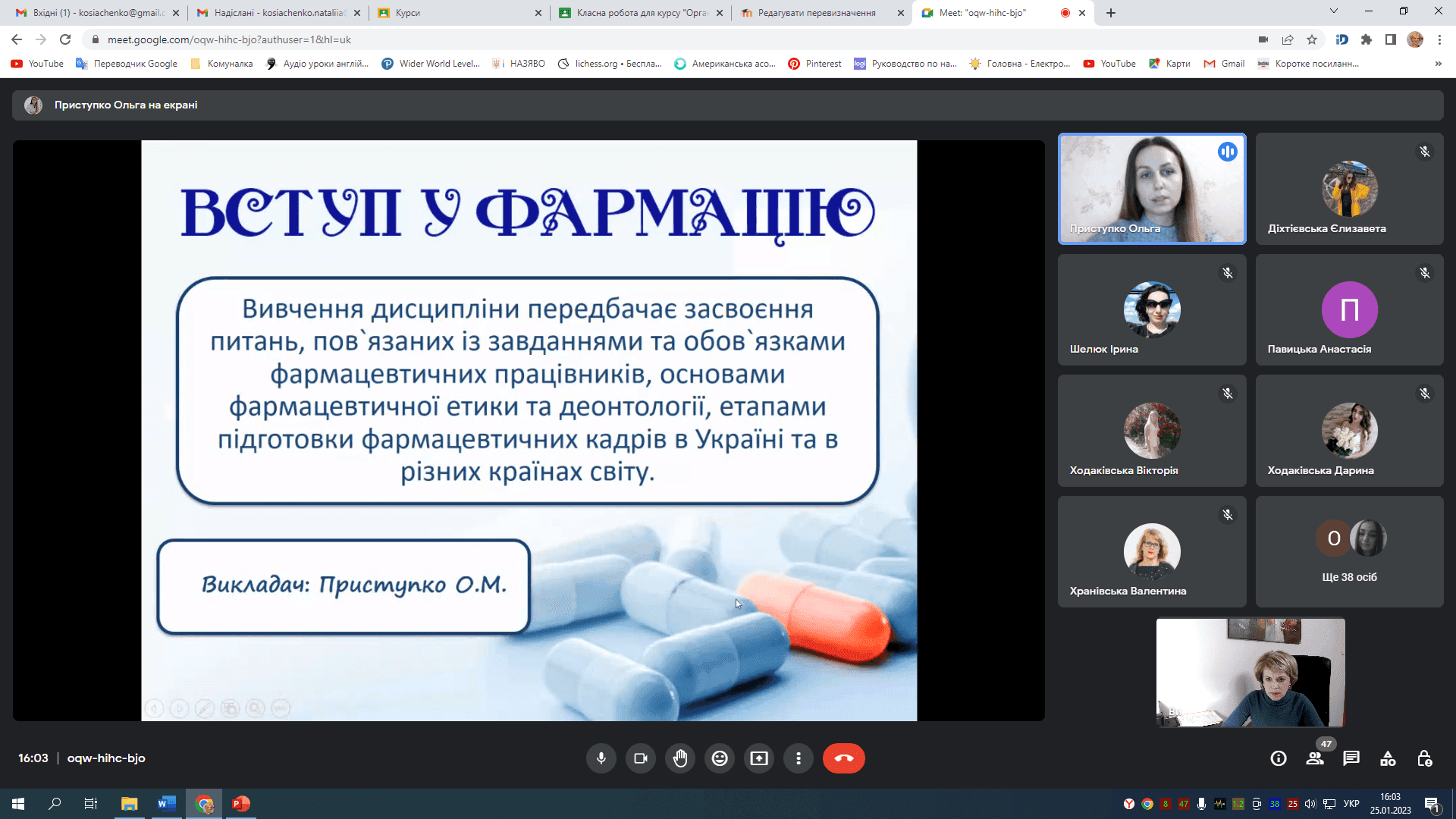Click camera permission icon in address bar
The height and width of the screenshot is (819, 1456).
point(1263,39)
